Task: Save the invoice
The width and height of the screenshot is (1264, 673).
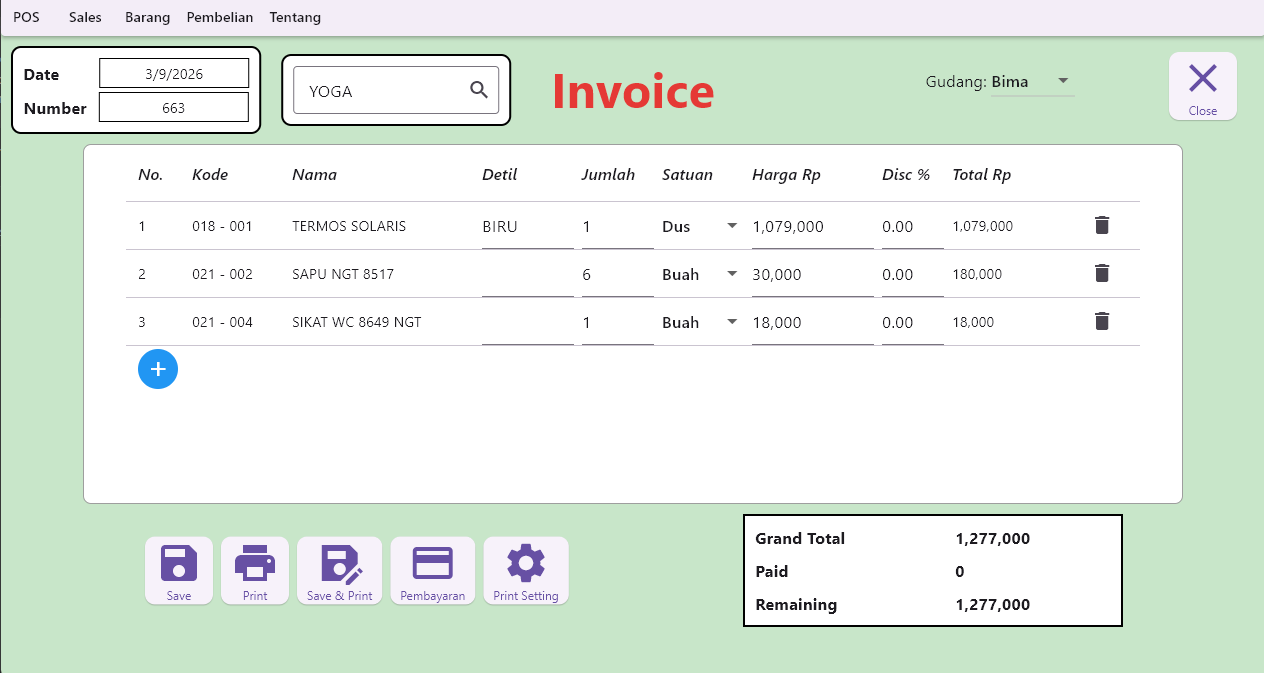Action: coord(179,571)
